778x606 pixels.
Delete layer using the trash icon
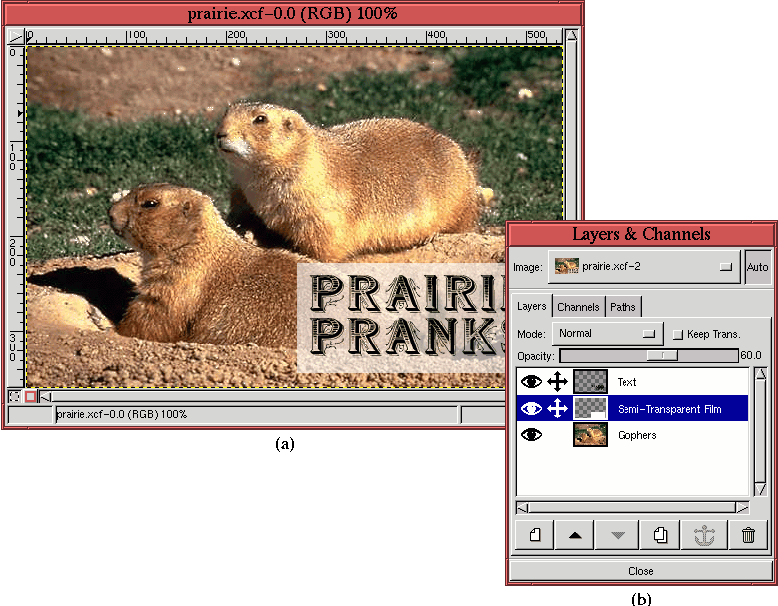click(748, 535)
